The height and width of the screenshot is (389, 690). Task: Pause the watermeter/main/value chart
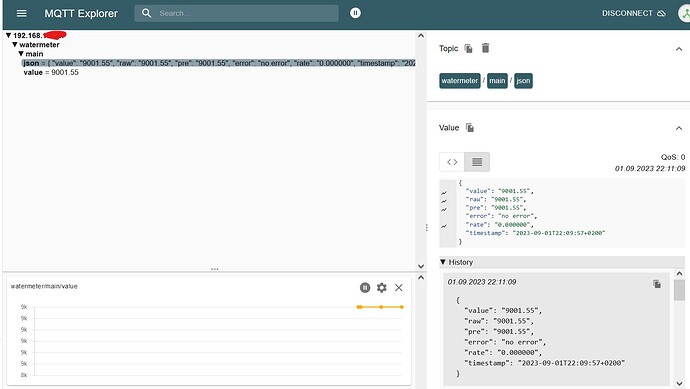(365, 287)
